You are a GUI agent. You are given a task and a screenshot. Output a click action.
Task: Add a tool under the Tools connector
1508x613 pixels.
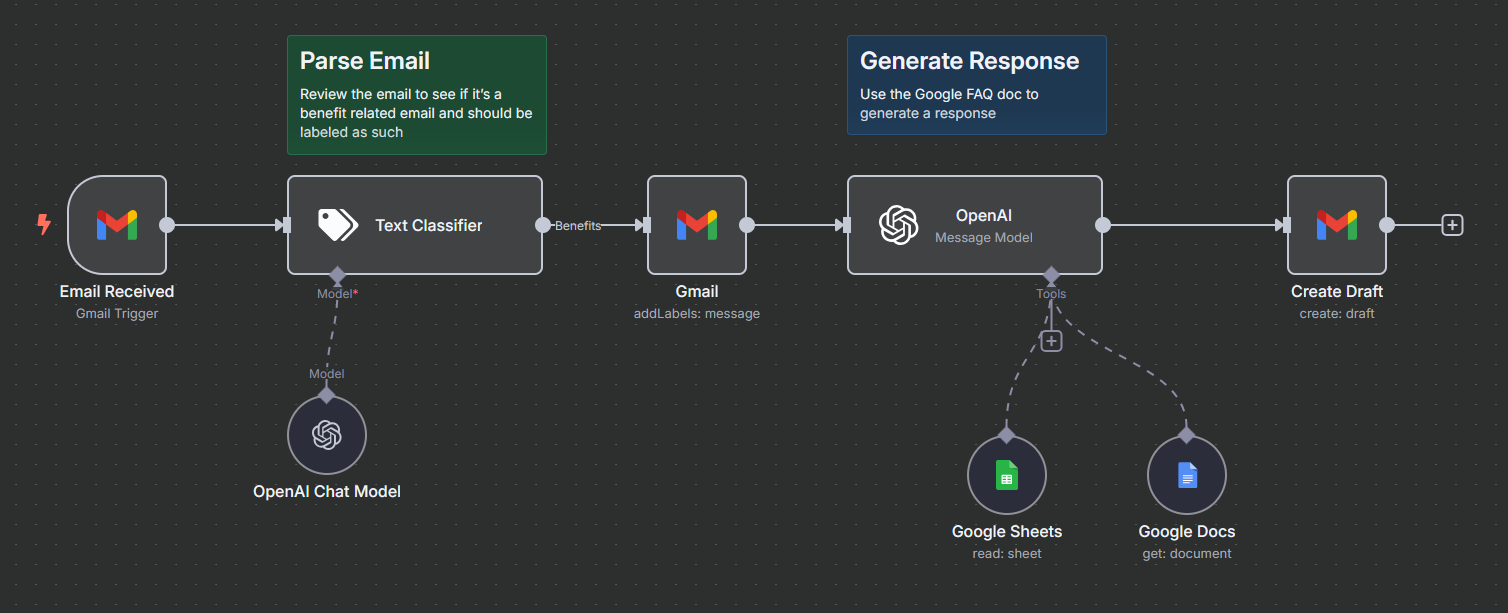pyautogui.click(x=1051, y=341)
